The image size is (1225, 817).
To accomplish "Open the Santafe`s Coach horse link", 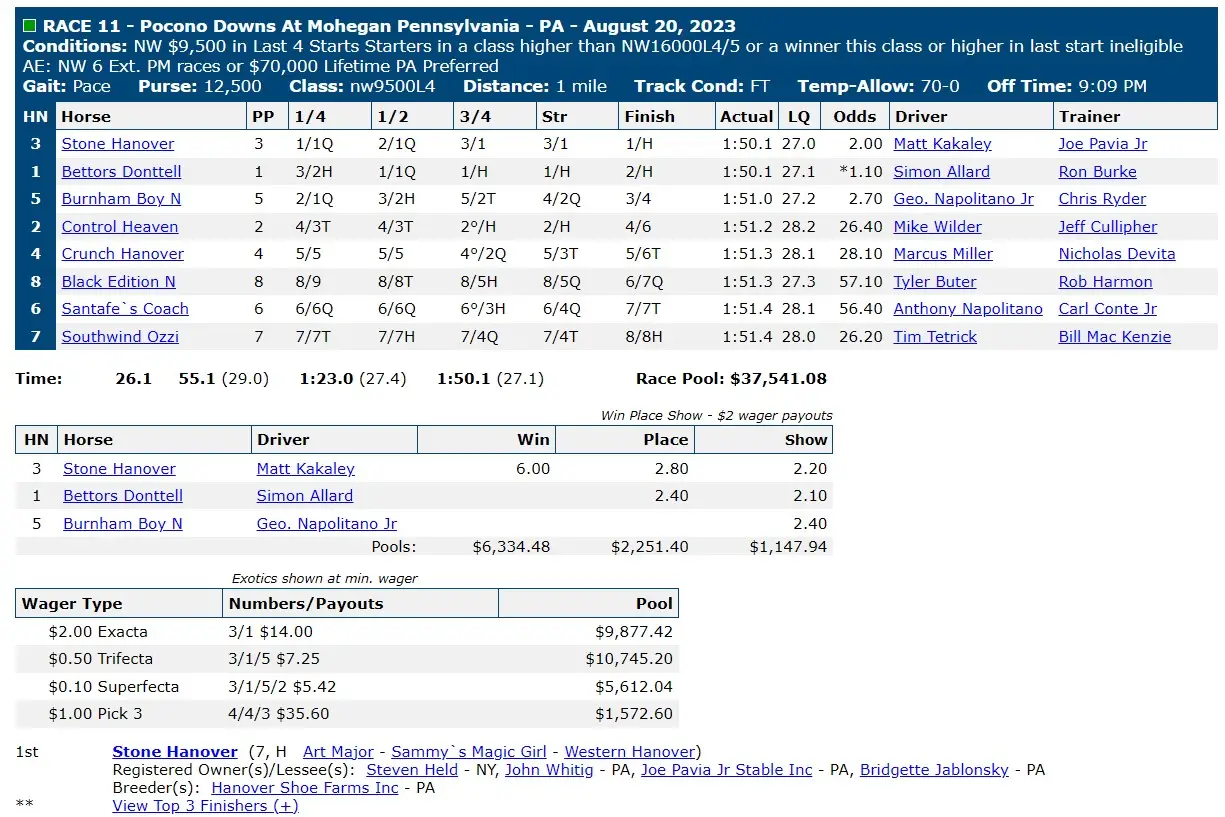I will pyautogui.click(x=125, y=309).
